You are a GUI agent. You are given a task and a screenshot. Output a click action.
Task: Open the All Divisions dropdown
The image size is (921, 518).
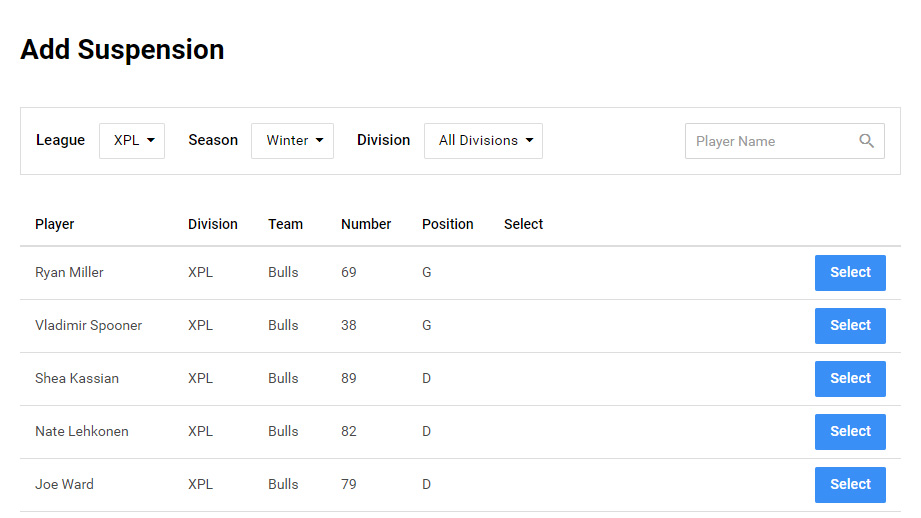[483, 141]
